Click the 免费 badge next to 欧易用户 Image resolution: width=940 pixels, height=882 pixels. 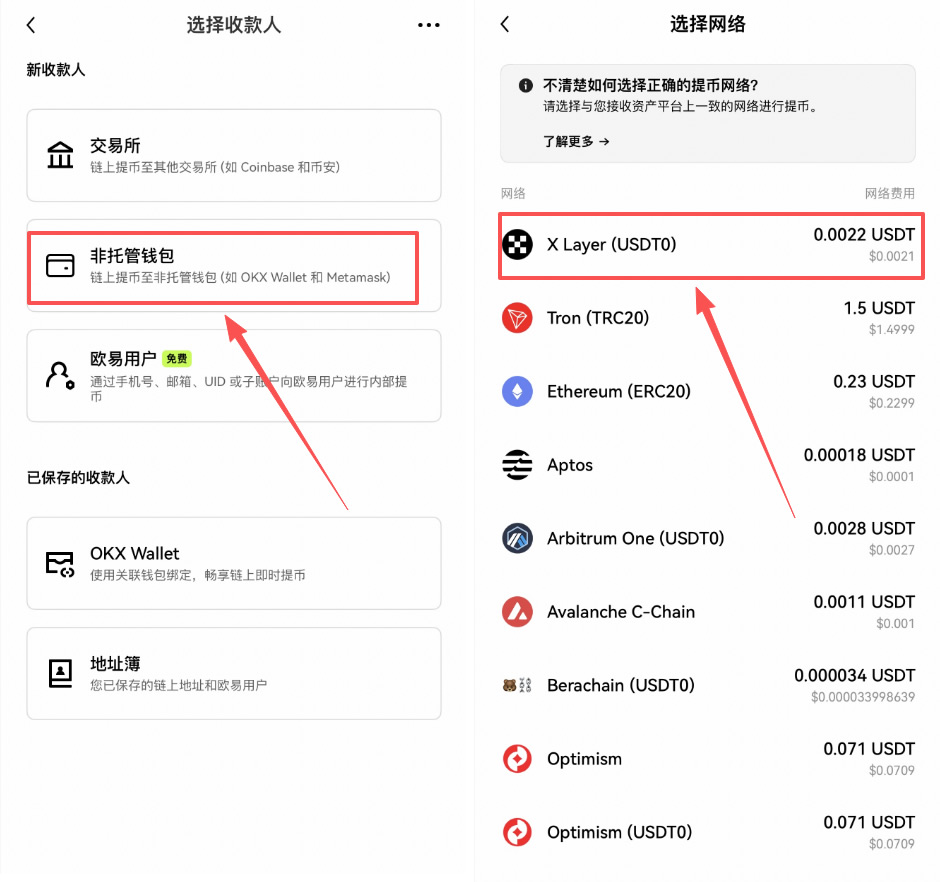[177, 357]
